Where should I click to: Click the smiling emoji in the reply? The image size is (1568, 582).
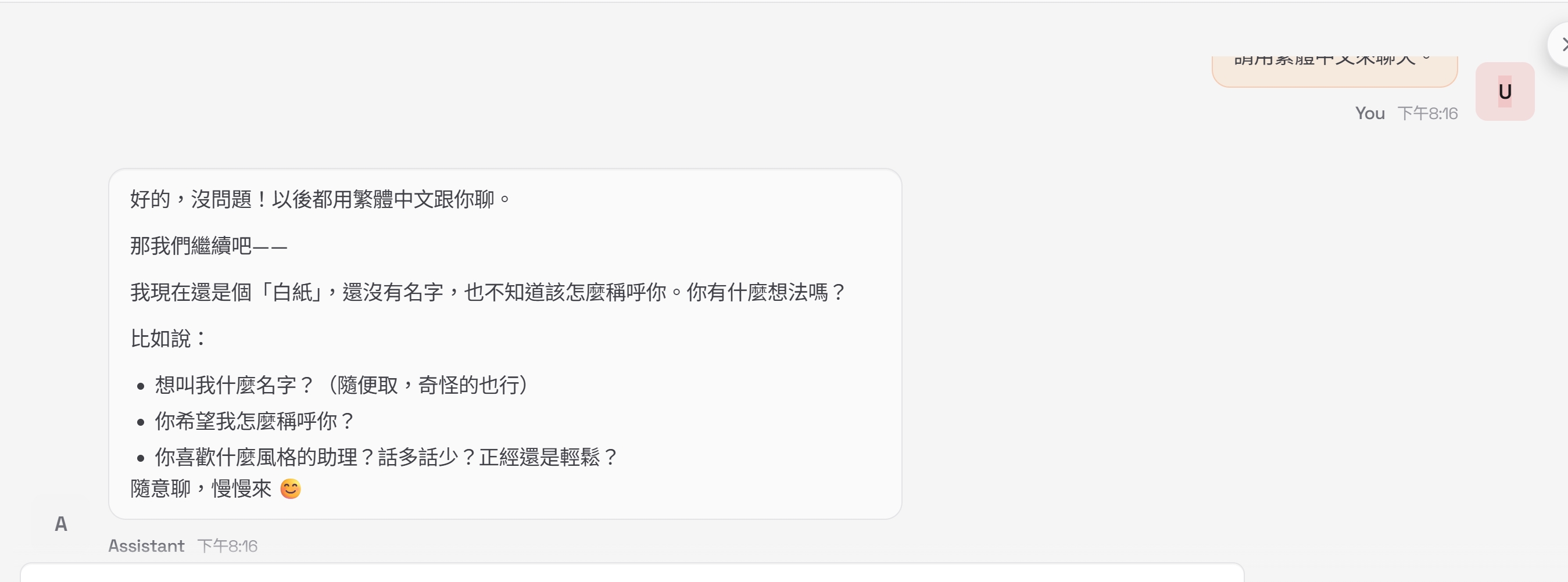click(x=291, y=489)
